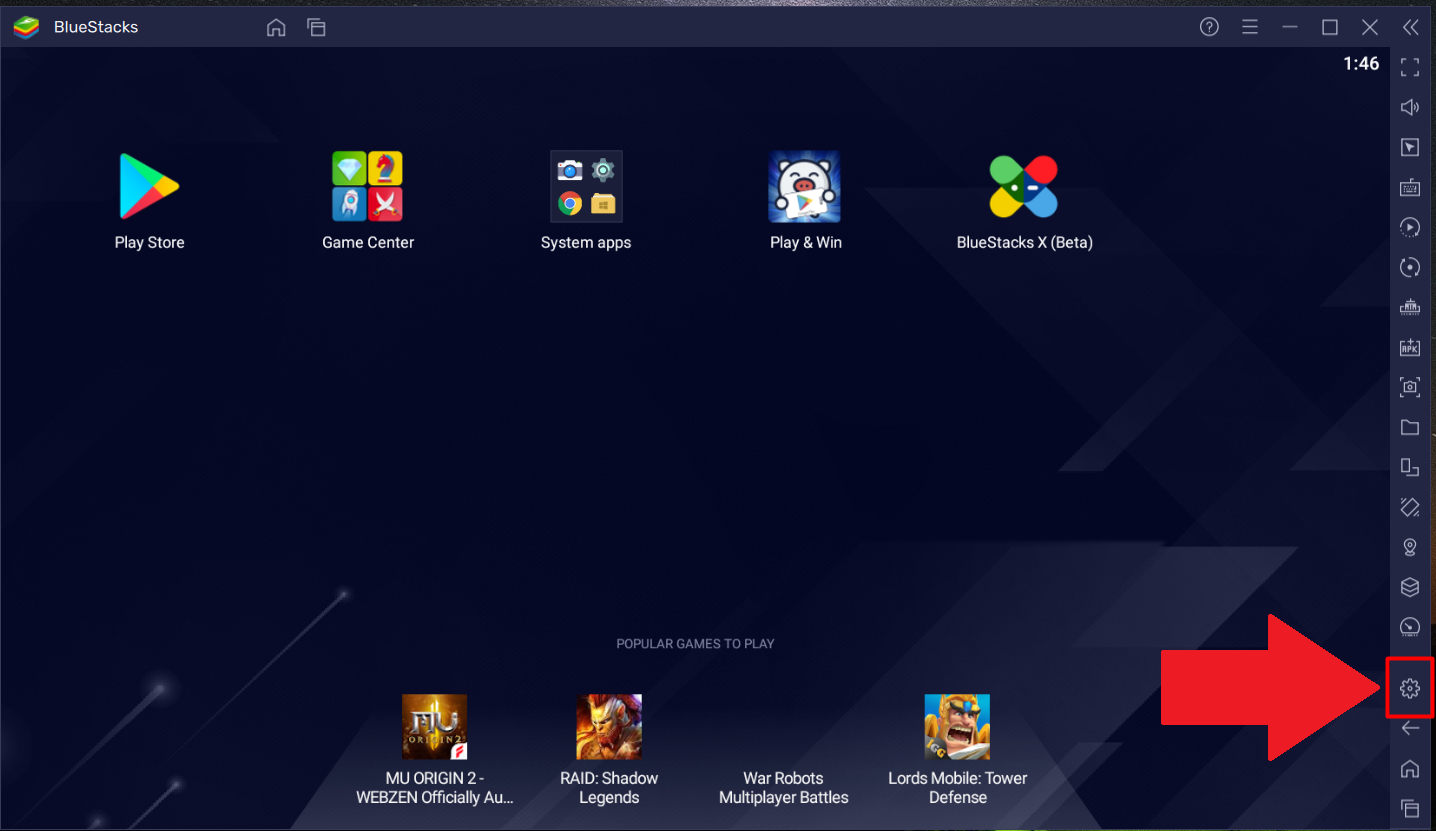The height and width of the screenshot is (831, 1436).
Task: Close the BlueStacks window
Action: [x=1370, y=27]
